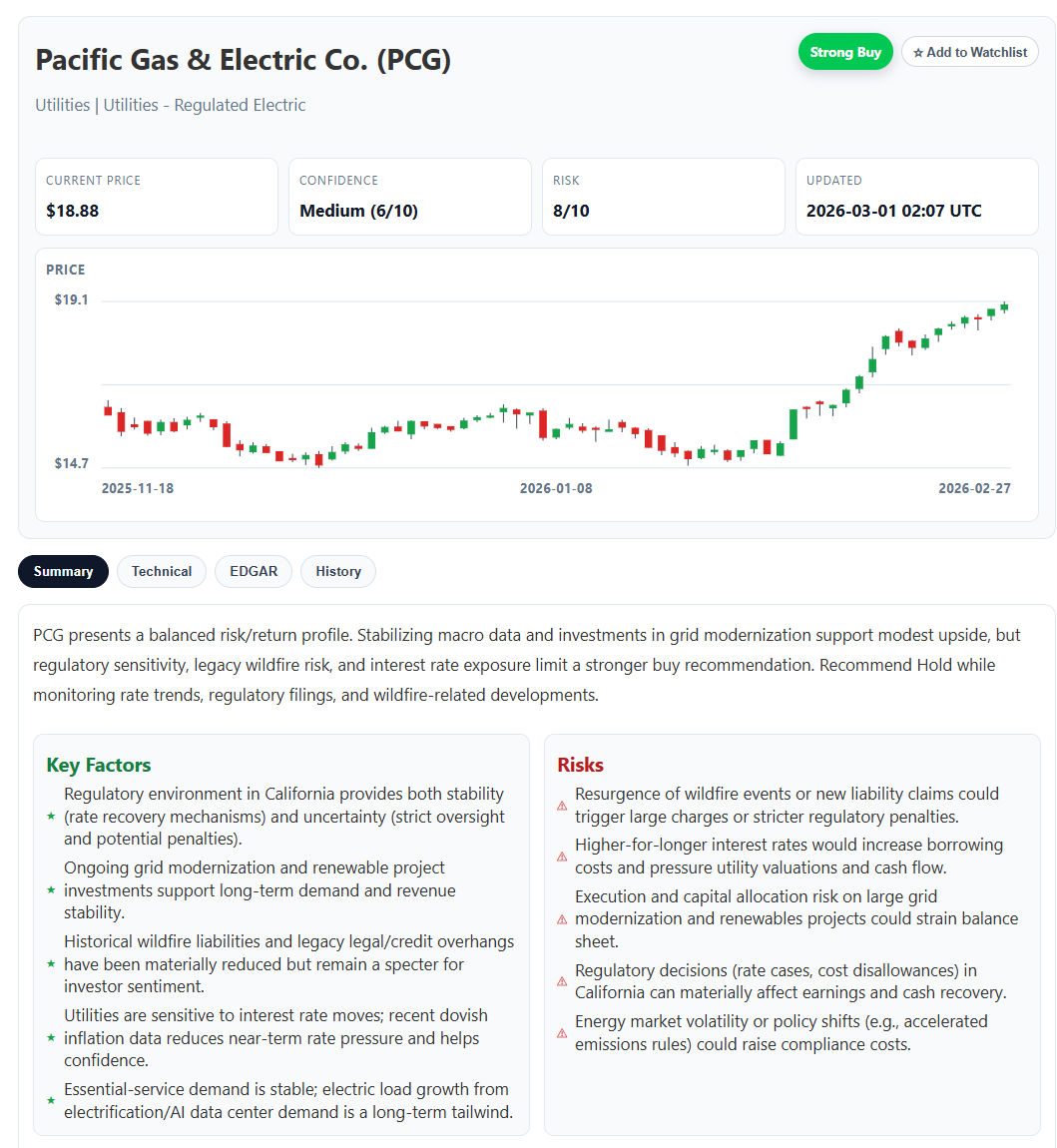The width and height of the screenshot is (1057, 1148).
Task: Click the star bullet next to the grid modernization factor
Action: (50, 889)
